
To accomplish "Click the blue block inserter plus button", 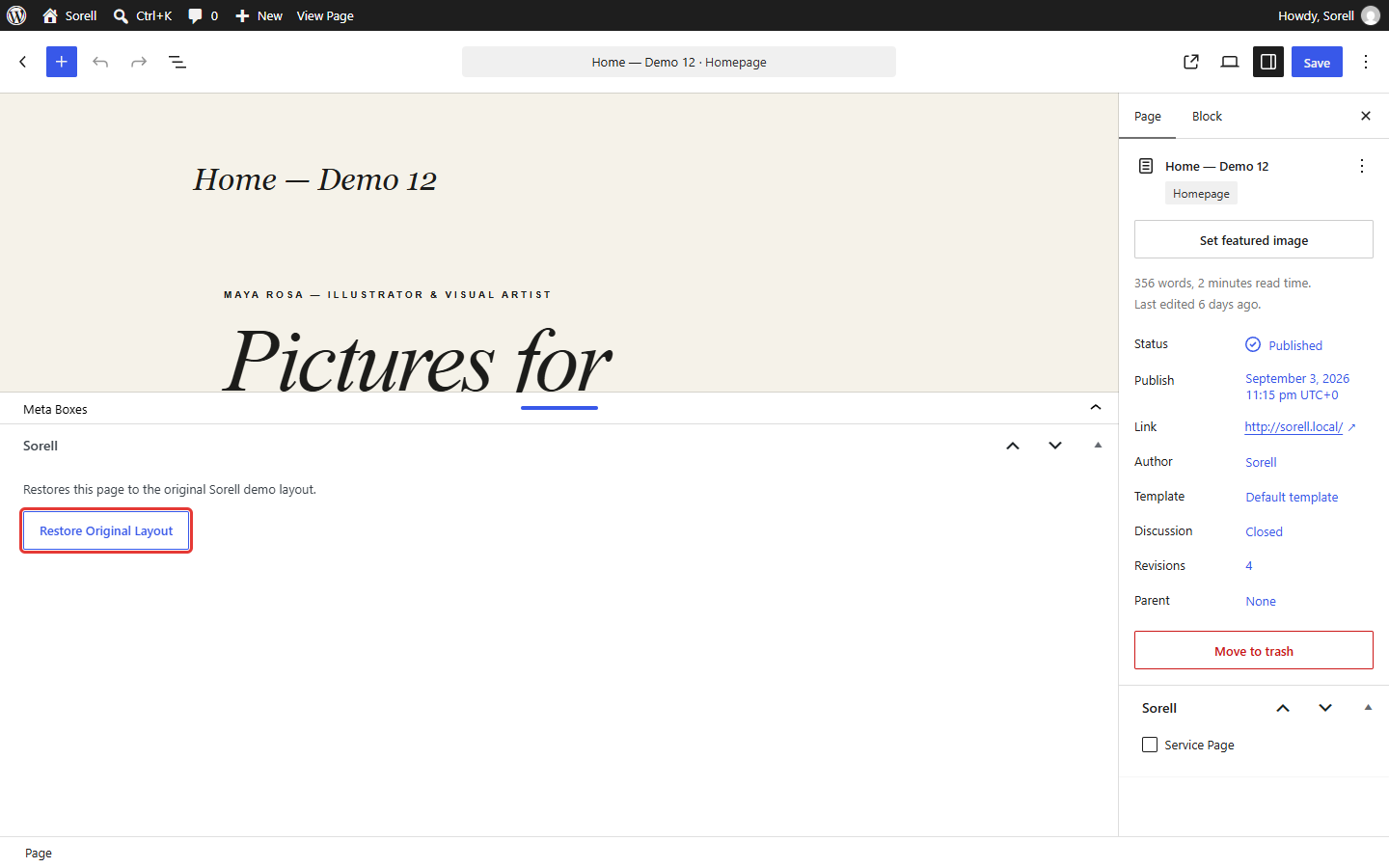I will tap(62, 62).
